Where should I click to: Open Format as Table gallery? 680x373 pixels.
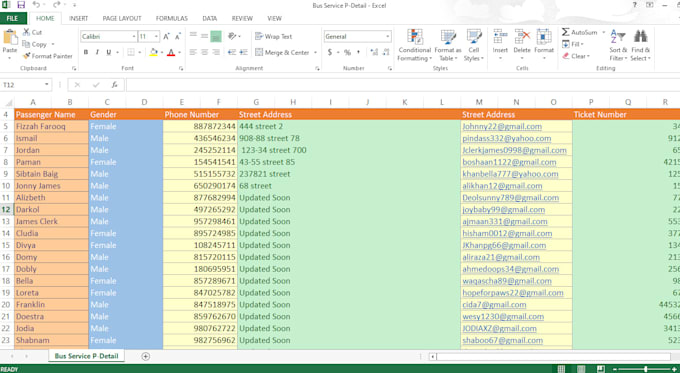tap(448, 45)
